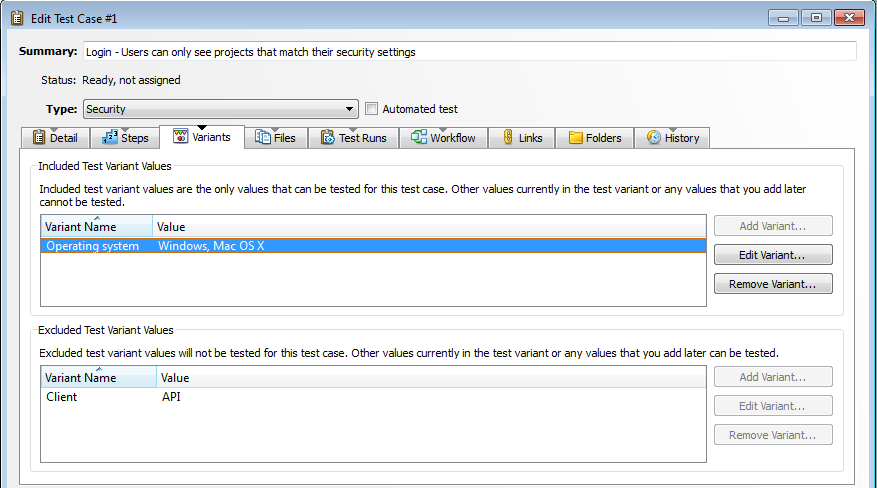Click the Workflow tab icon
877x488 pixels.
pyautogui.click(x=419, y=138)
